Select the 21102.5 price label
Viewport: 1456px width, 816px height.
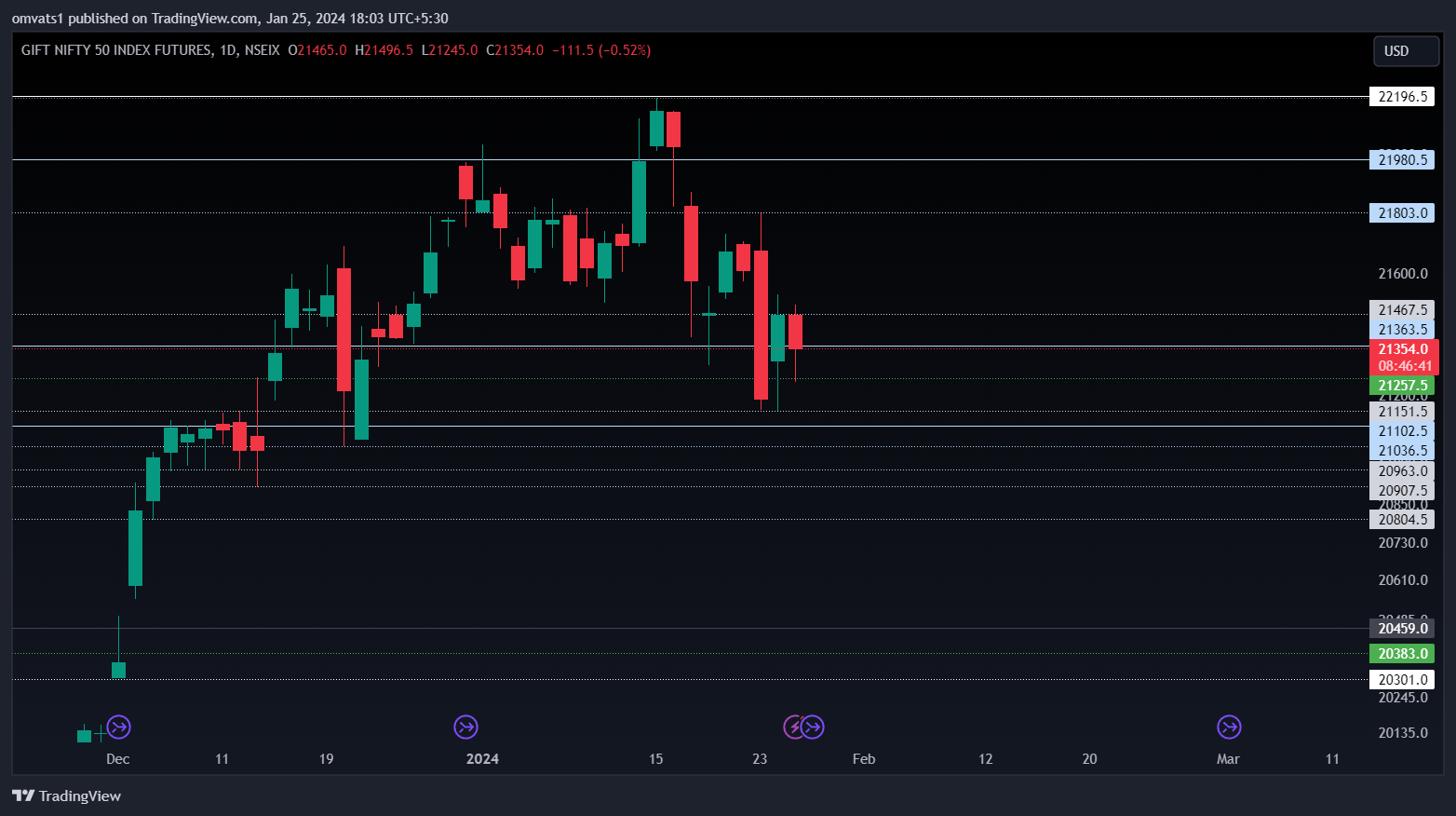pos(1402,431)
